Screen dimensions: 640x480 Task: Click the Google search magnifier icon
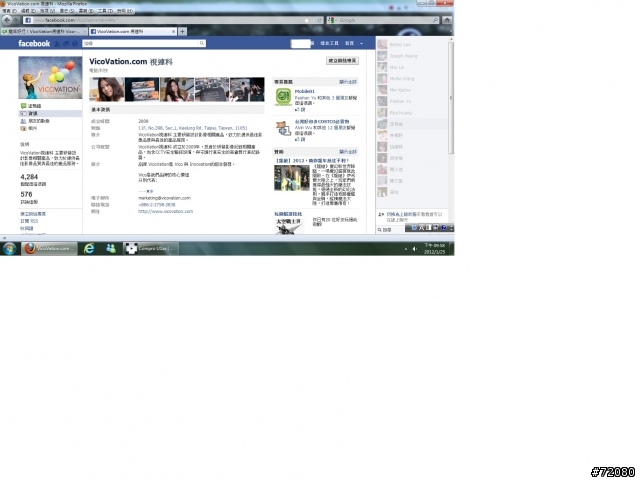click(436, 20)
